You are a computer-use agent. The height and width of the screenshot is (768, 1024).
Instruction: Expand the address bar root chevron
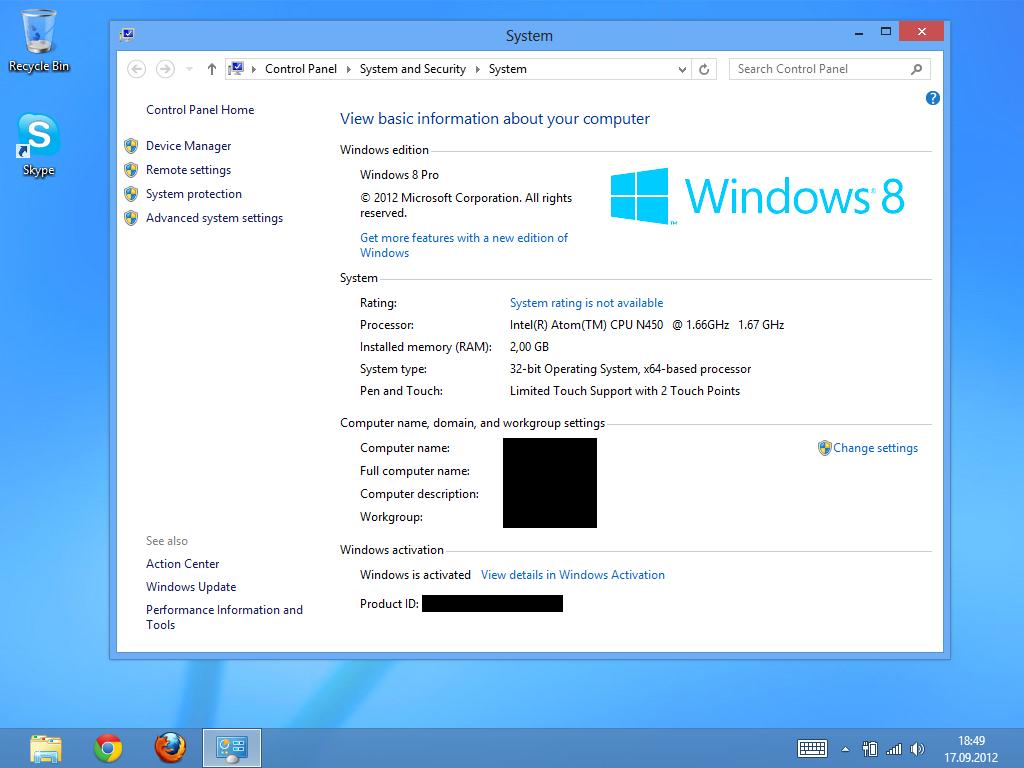253,69
